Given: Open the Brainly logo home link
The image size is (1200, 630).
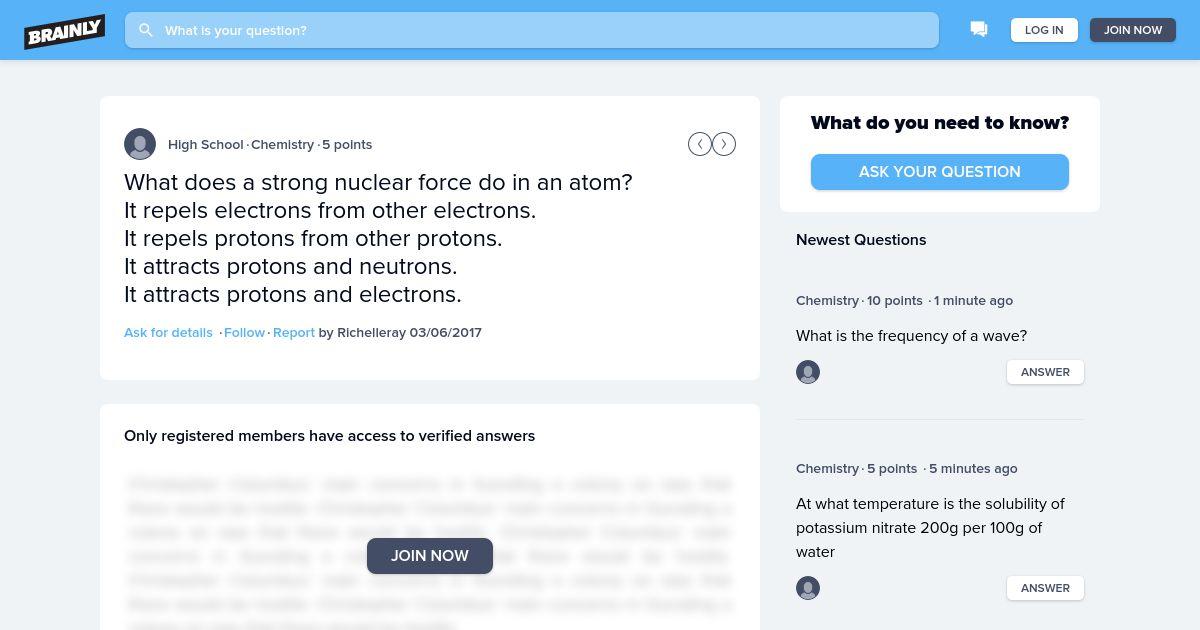Looking at the screenshot, I should click(x=65, y=31).
